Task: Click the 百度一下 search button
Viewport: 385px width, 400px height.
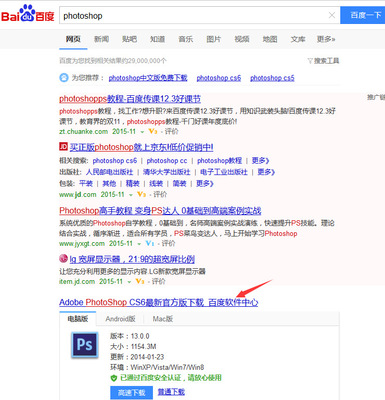Action: 363,15
